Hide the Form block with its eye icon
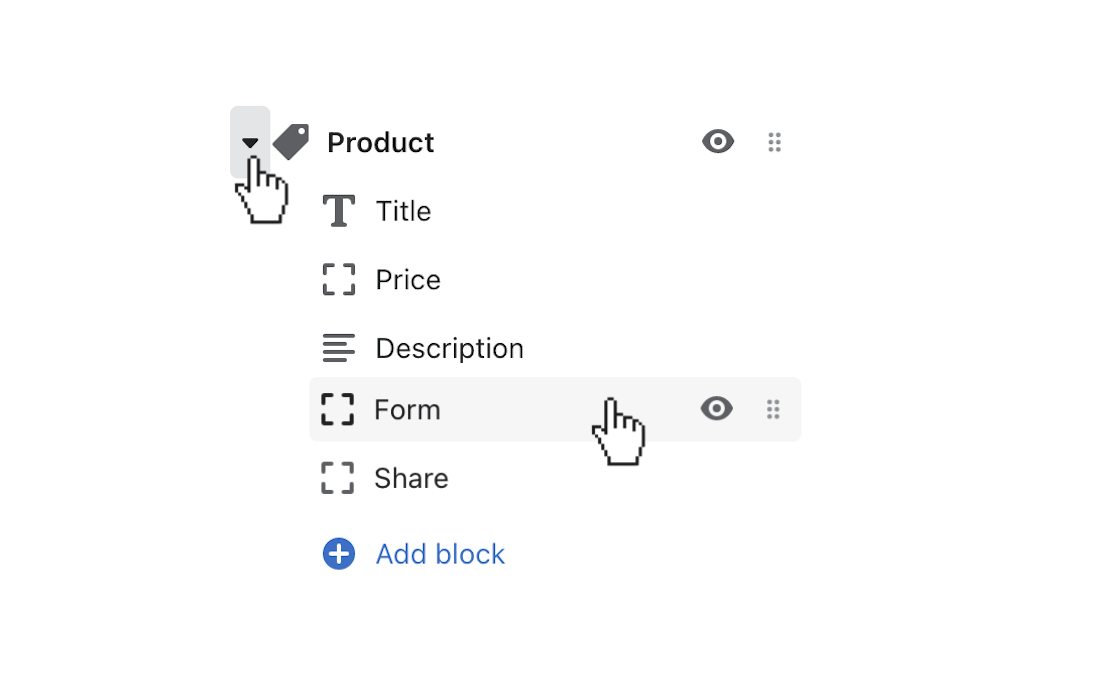The height and width of the screenshot is (690, 1114). (717, 409)
